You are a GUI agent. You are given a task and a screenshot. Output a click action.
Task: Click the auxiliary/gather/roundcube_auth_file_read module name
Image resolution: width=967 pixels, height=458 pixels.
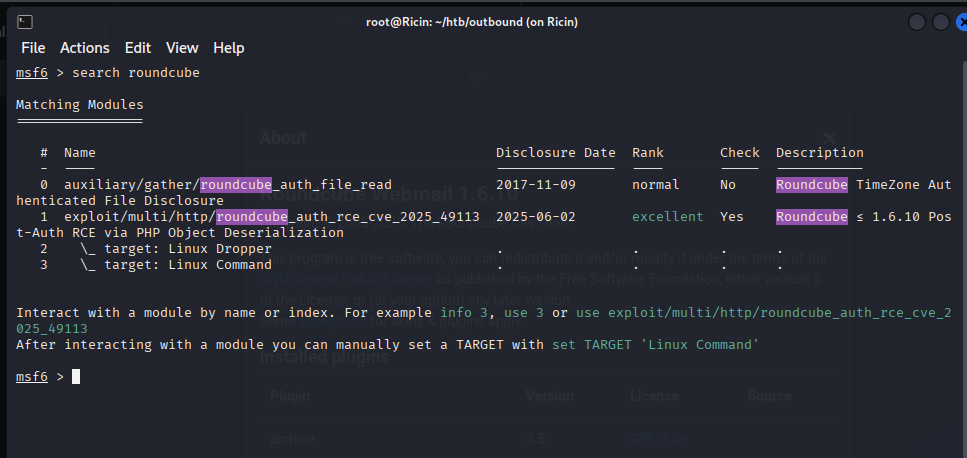pos(228,185)
